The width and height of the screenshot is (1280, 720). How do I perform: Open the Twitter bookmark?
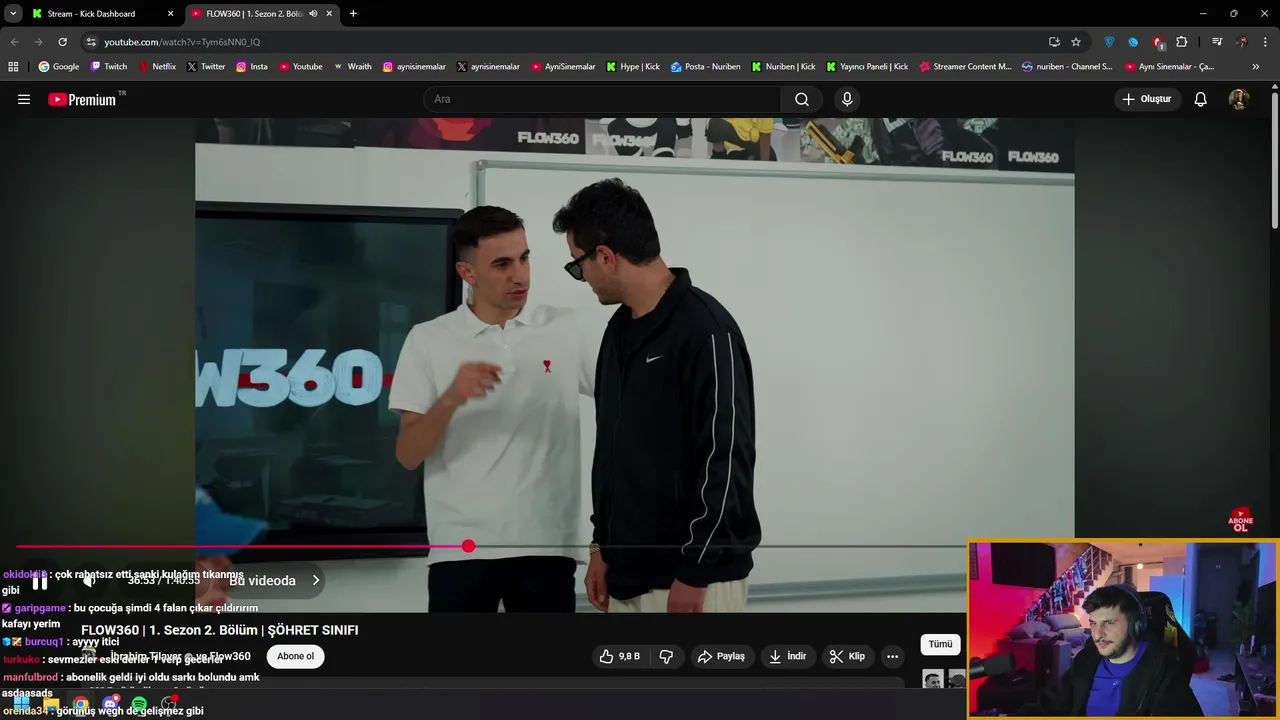pos(206,66)
